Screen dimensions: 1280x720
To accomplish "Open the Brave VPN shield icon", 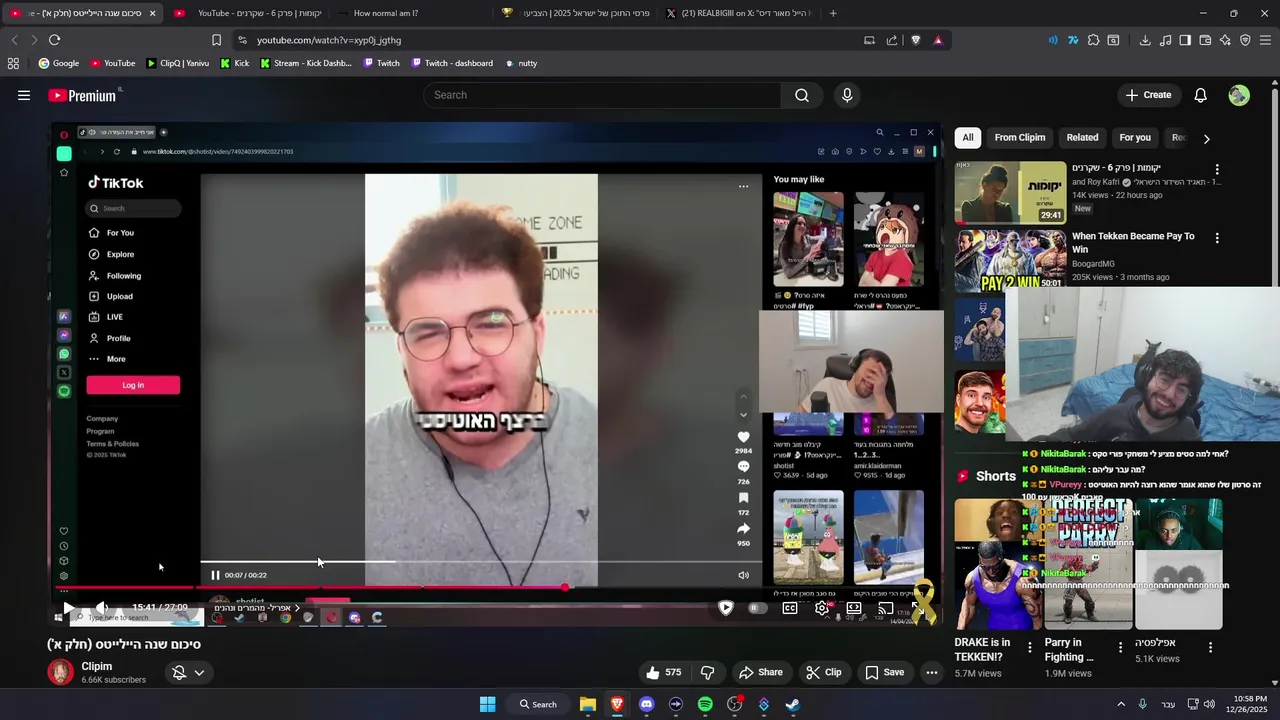I will [x=1245, y=40].
